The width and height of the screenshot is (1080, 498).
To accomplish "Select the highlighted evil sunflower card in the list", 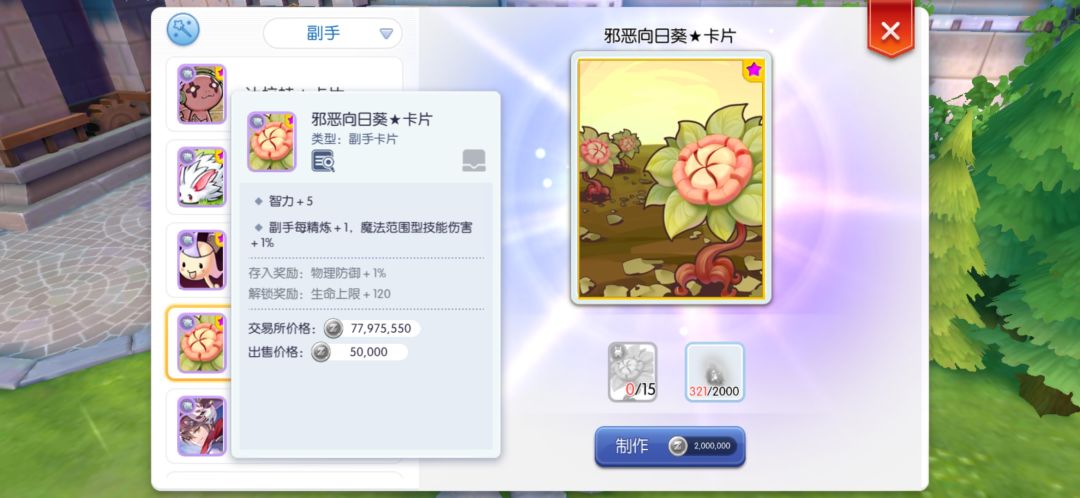I will pyautogui.click(x=202, y=343).
